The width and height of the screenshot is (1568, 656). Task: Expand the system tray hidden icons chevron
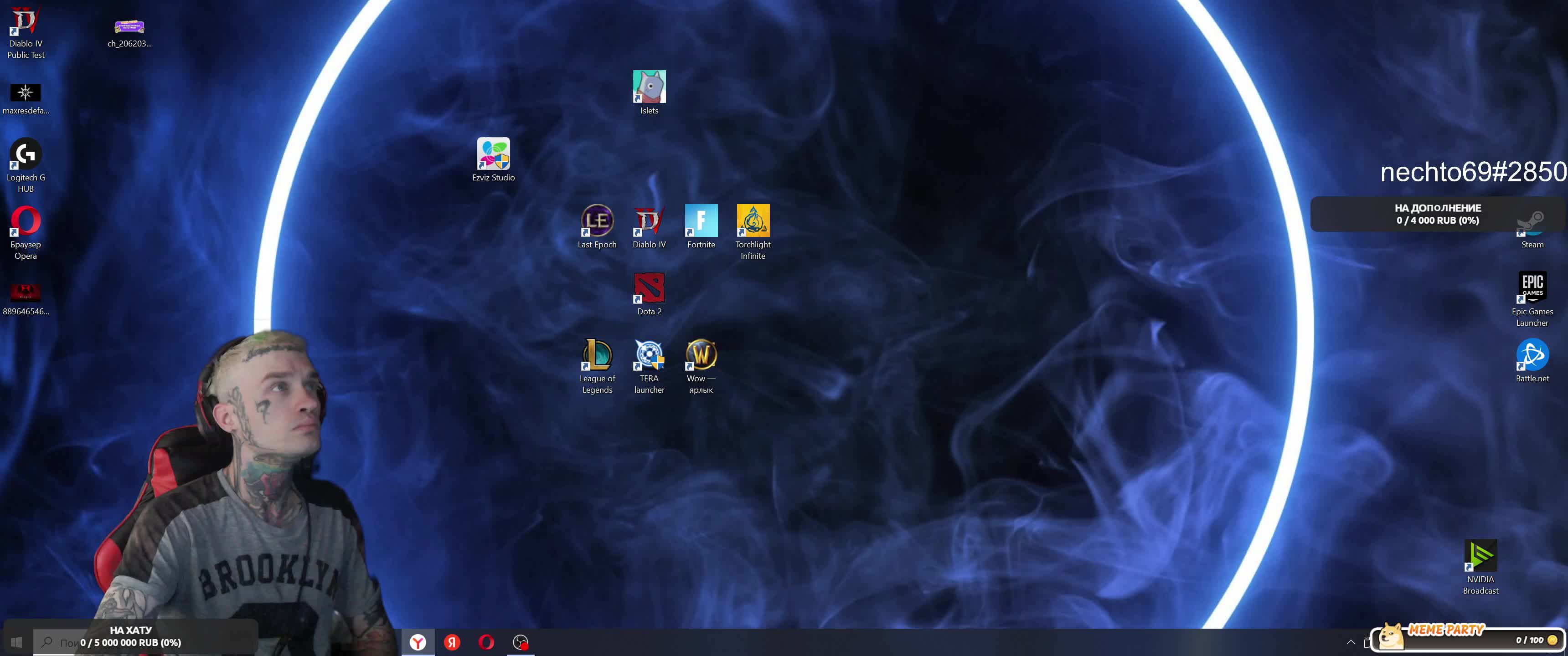click(1350, 642)
